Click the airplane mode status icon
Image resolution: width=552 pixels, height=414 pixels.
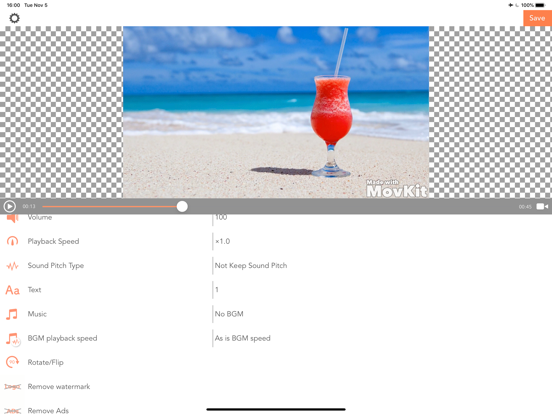(x=510, y=5)
